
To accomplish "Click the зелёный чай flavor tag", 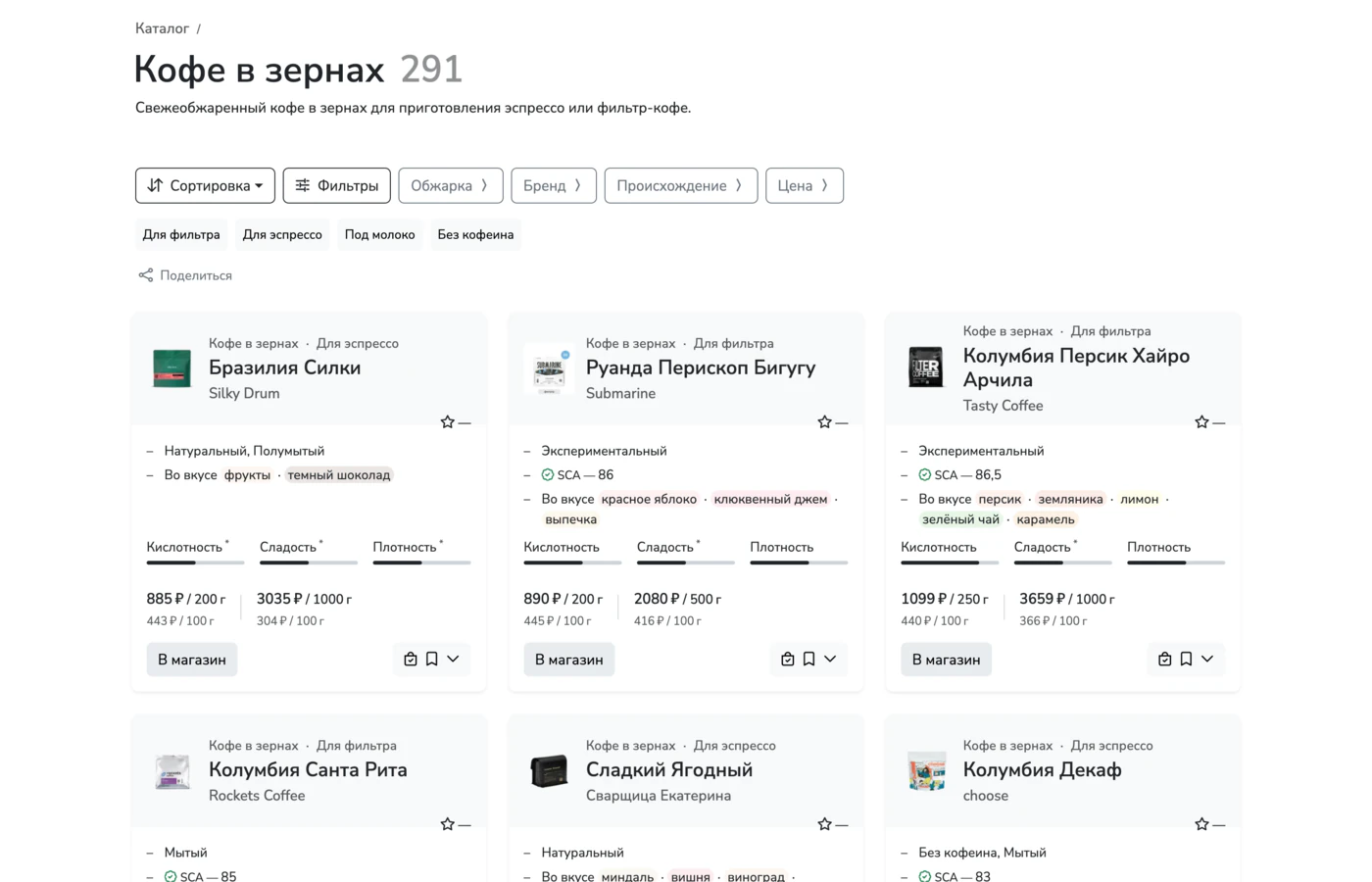I will pyautogui.click(x=960, y=519).
